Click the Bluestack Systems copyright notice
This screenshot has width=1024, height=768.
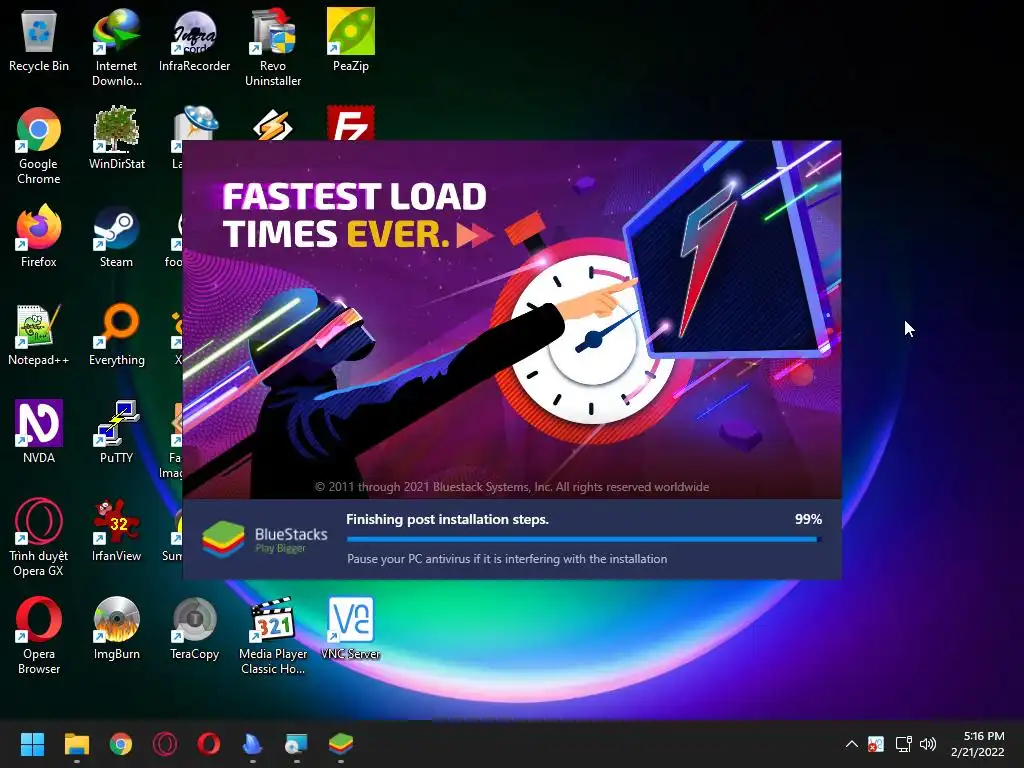(x=512, y=487)
